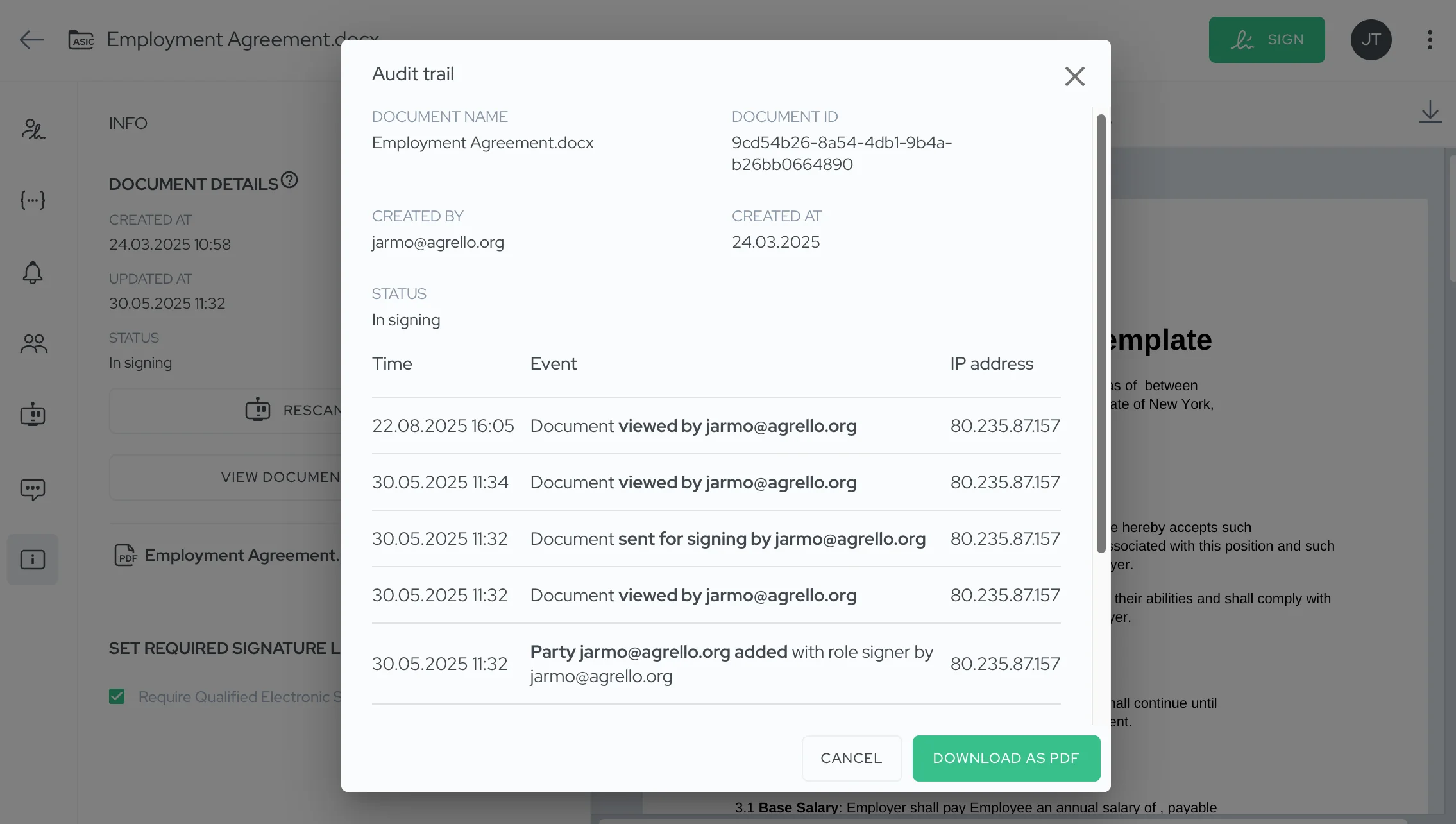
Task: Open notifications via the bell icon
Action: point(32,273)
